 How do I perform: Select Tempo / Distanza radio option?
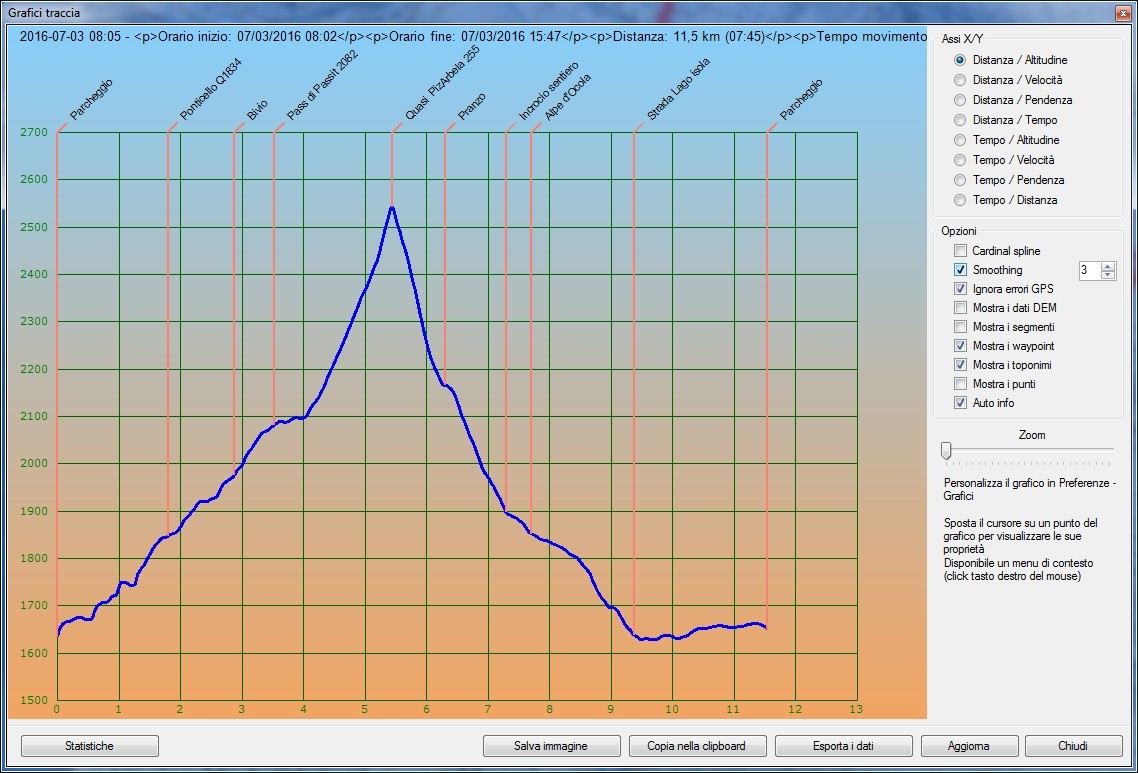pos(960,200)
